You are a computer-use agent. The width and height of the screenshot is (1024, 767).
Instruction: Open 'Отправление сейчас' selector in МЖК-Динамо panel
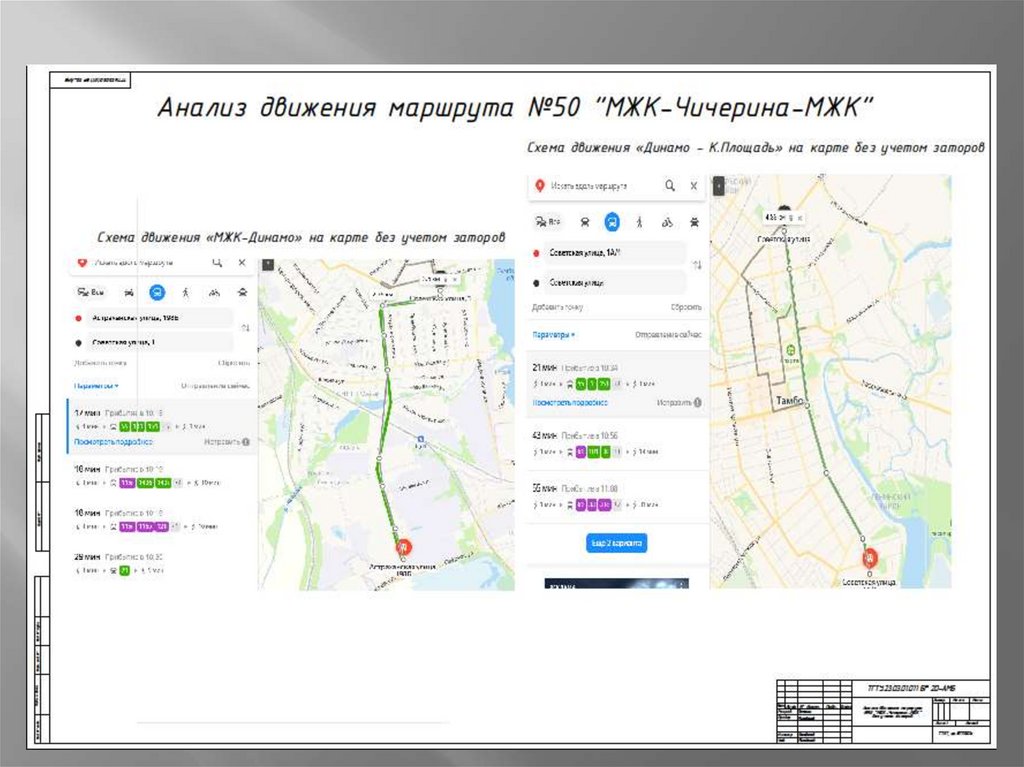[x=216, y=386]
